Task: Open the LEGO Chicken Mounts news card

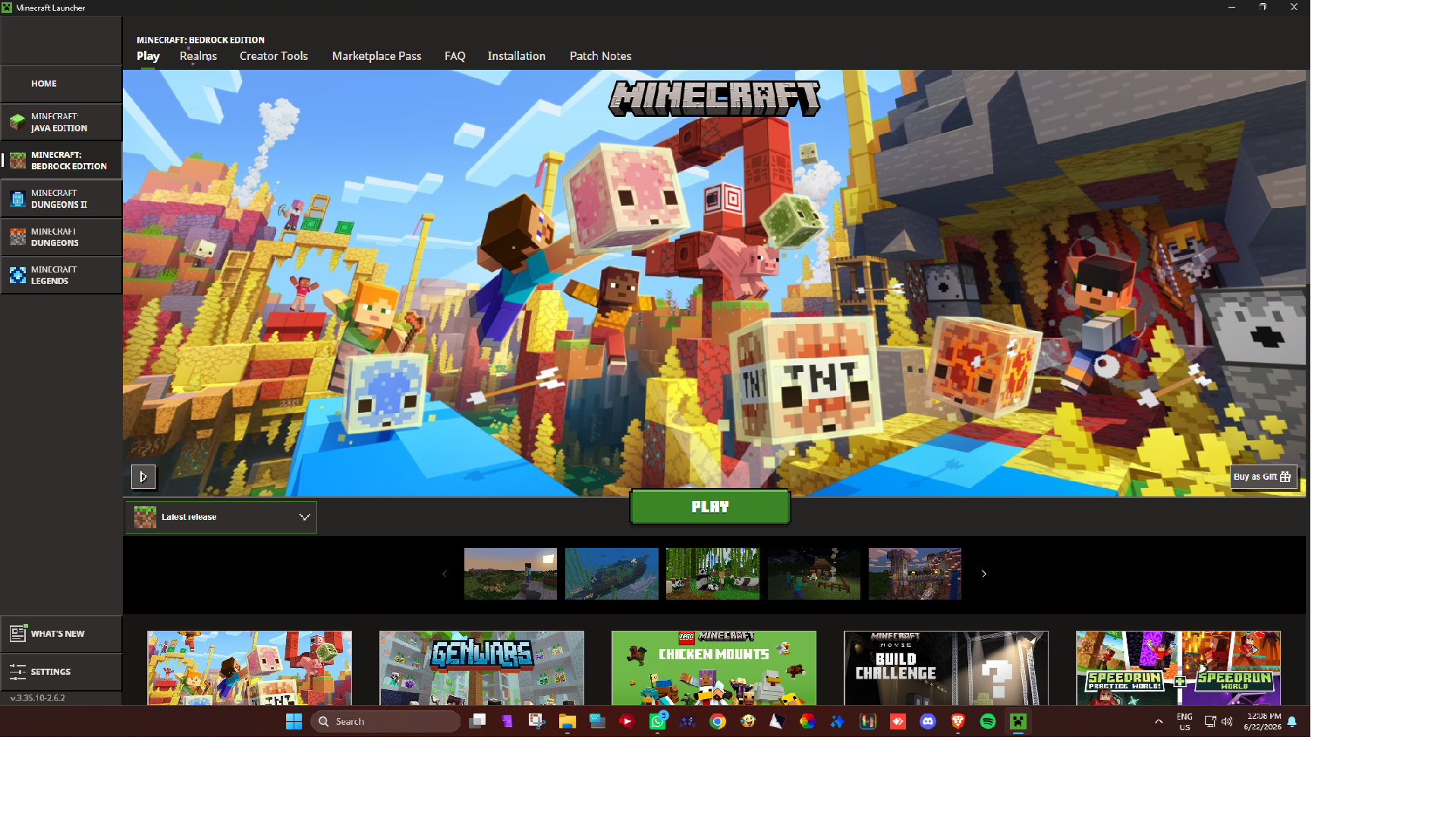Action: point(714,668)
